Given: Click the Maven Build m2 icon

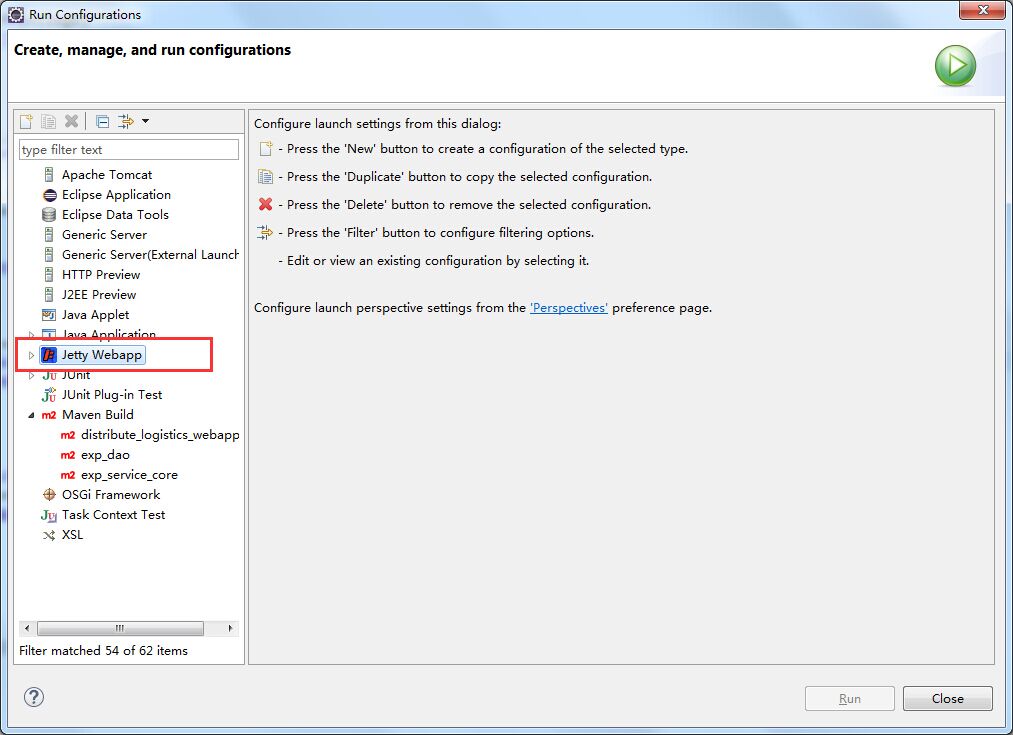Looking at the screenshot, I should point(49,415).
